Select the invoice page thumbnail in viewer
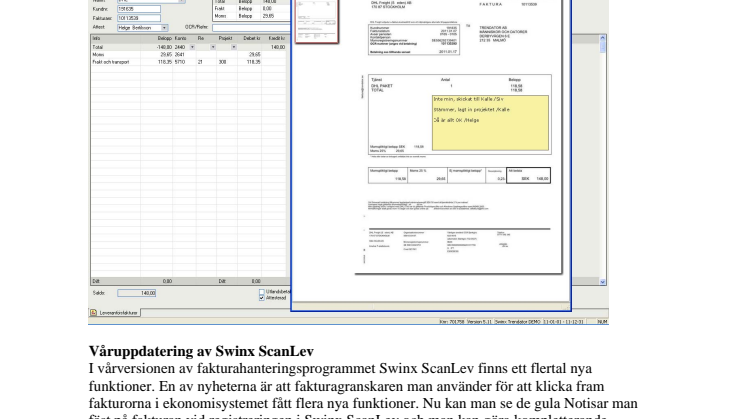 [x=316, y=21]
